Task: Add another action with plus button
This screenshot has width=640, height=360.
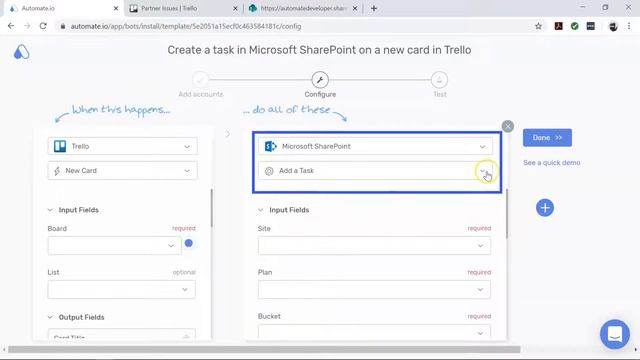Action: 545,208
